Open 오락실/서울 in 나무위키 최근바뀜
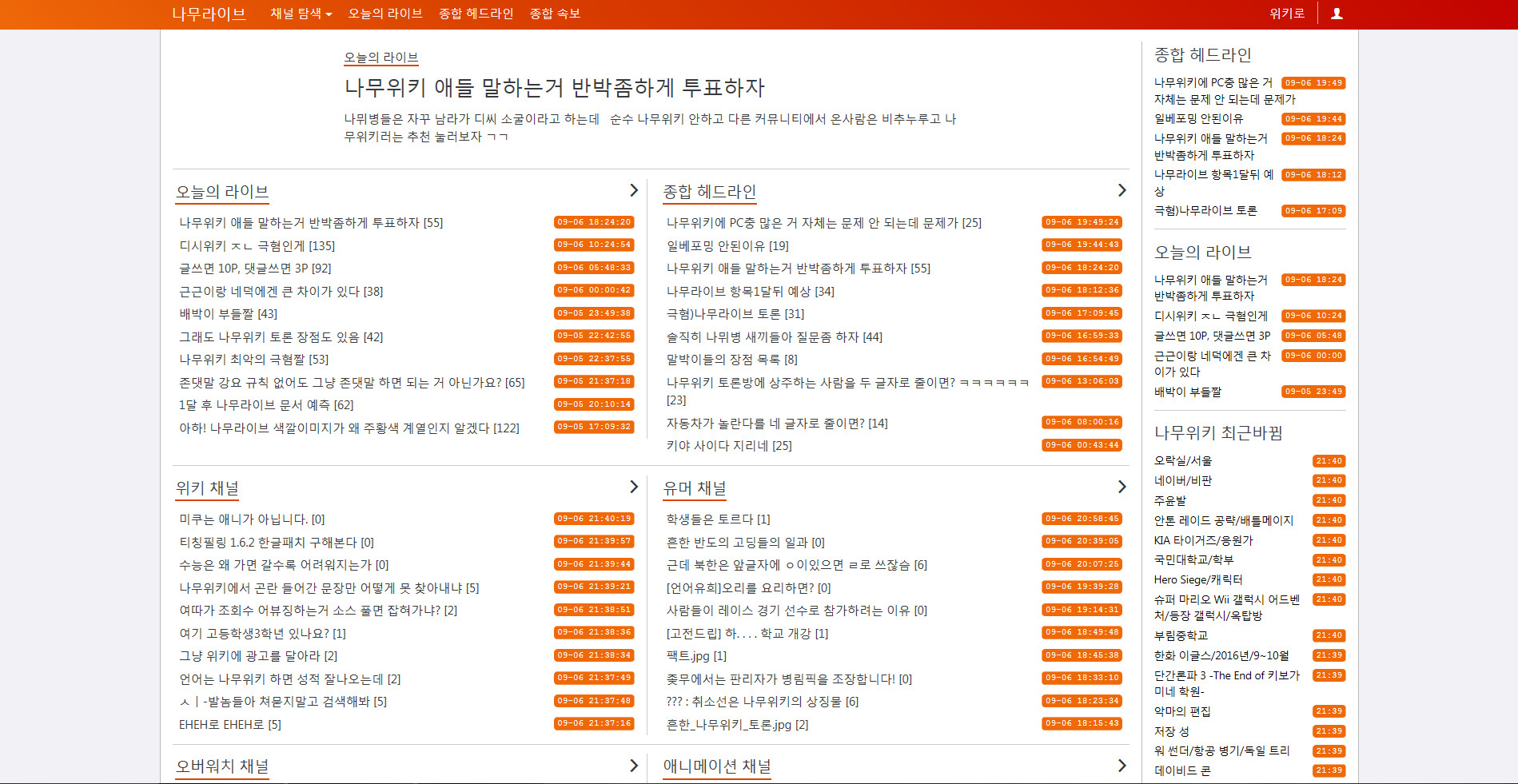Viewport: 1518px width, 784px height. click(1182, 461)
